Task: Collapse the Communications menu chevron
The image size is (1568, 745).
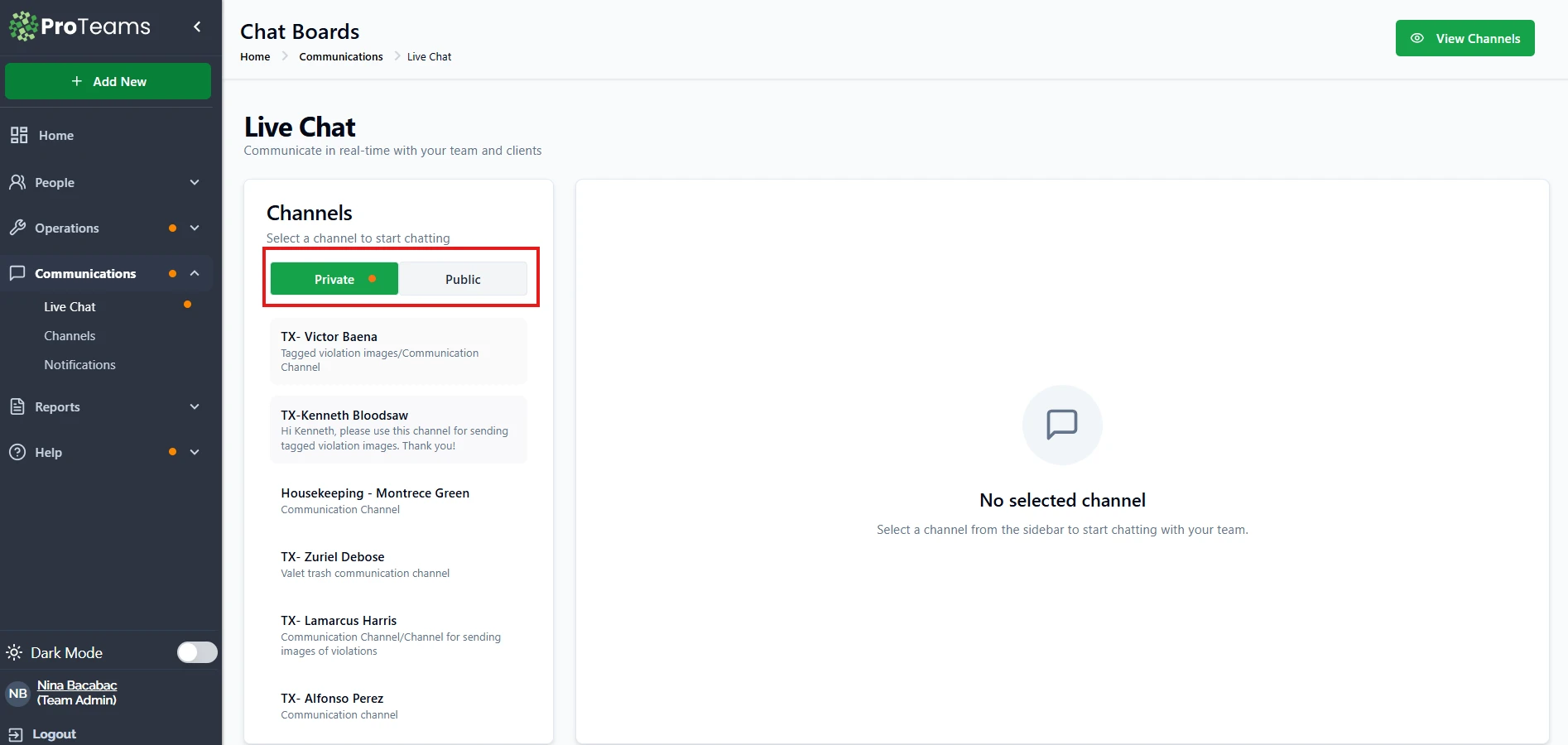Action: coord(195,273)
